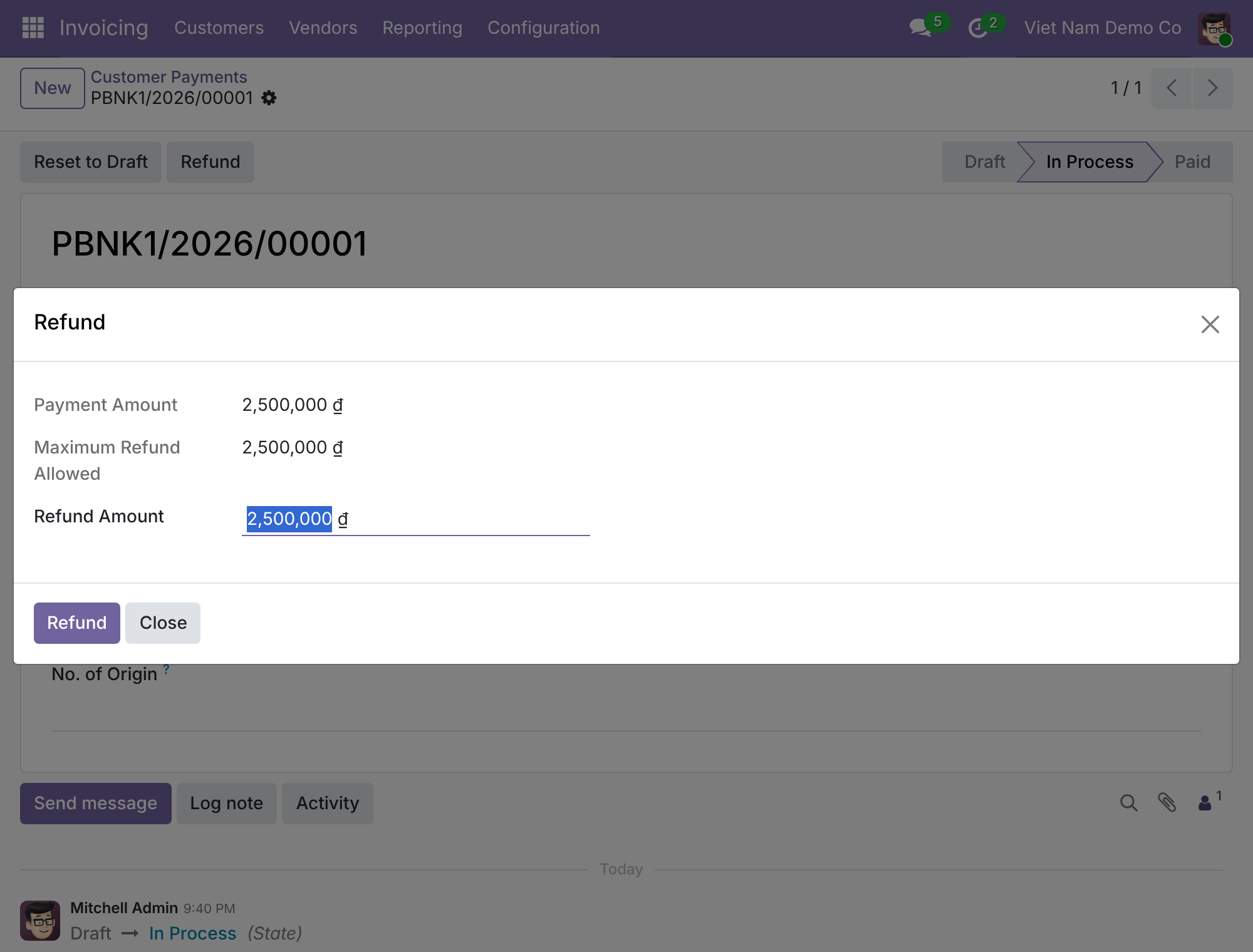
Task: Click the Activity button
Action: (x=328, y=803)
